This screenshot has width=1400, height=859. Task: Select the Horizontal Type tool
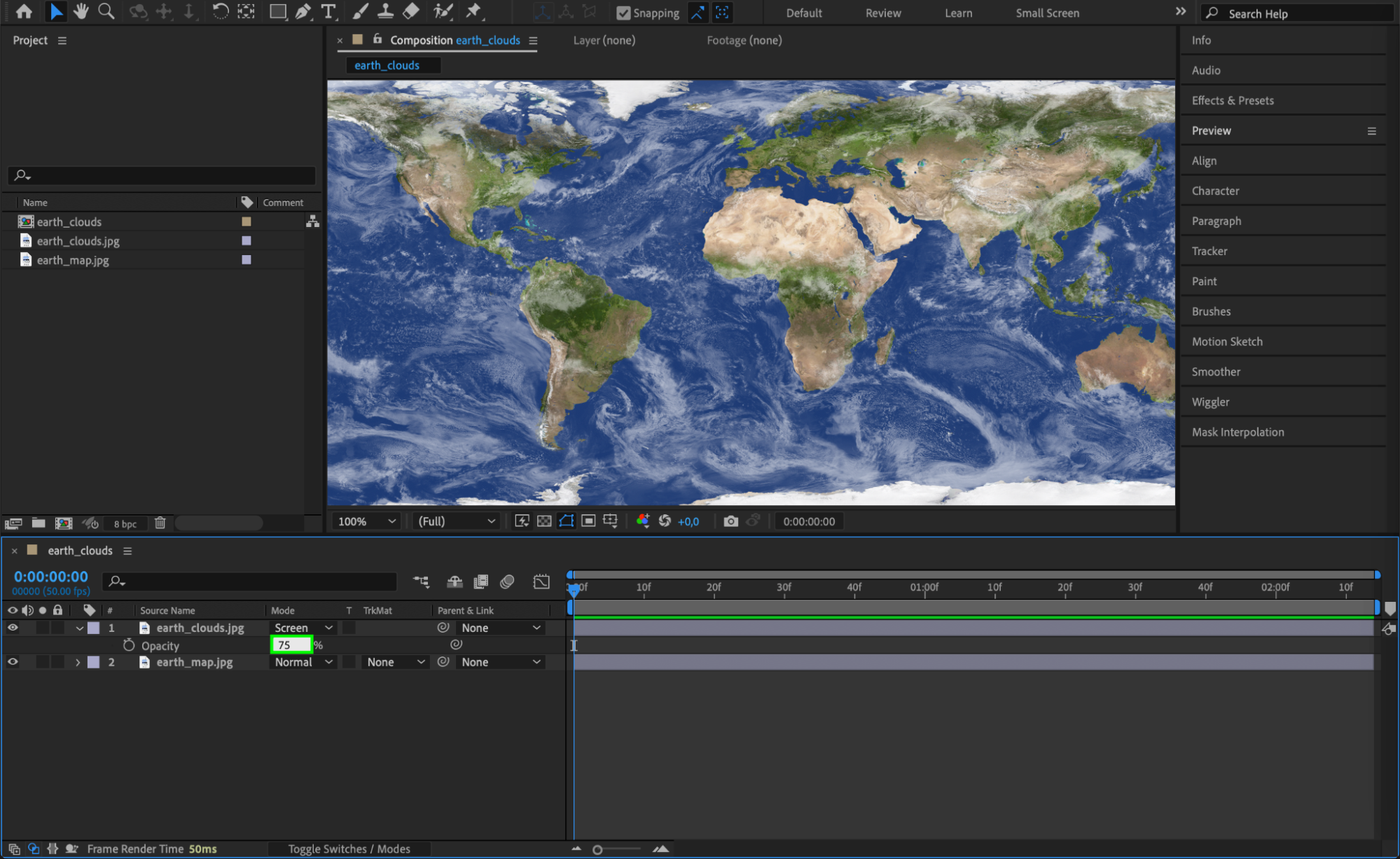coord(328,11)
